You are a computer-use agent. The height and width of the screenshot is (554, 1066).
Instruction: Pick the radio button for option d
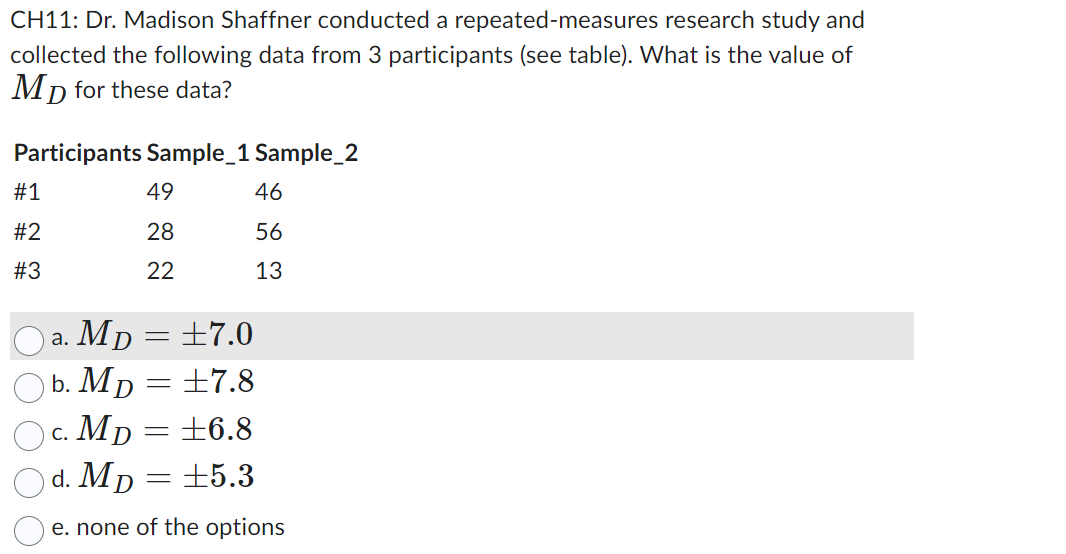click(x=29, y=483)
